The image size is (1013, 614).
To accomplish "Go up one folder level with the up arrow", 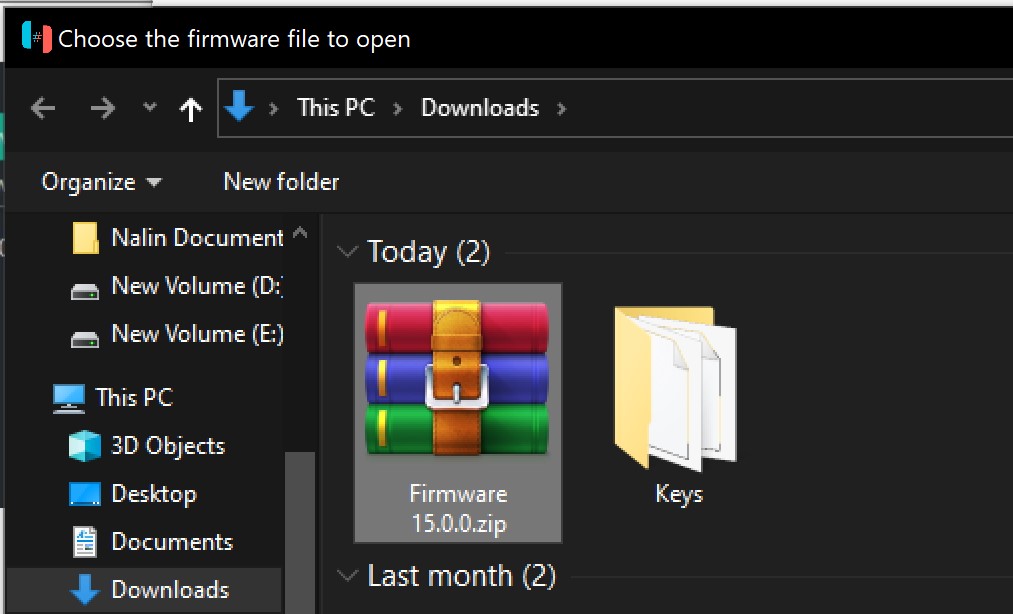I will [x=190, y=108].
